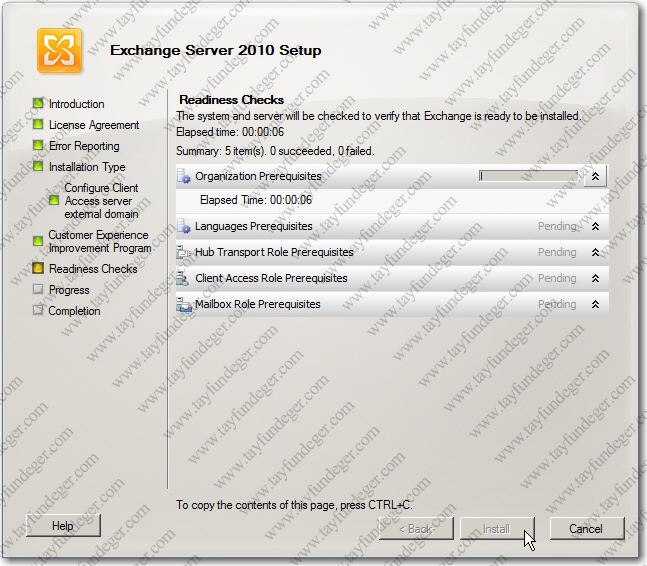Click the Hub Transport Role Prerequisites title
This screenshot has height=566, width=647.
click(274, 252)
